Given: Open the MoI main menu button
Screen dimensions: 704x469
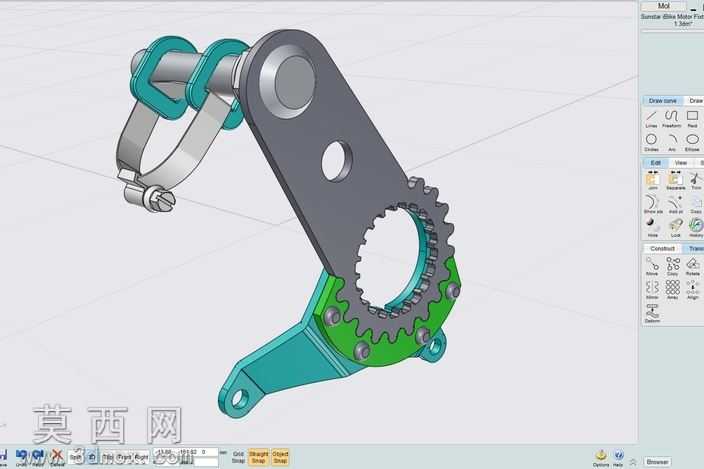Looking at the screenshot, I should (x=664, y=6).
